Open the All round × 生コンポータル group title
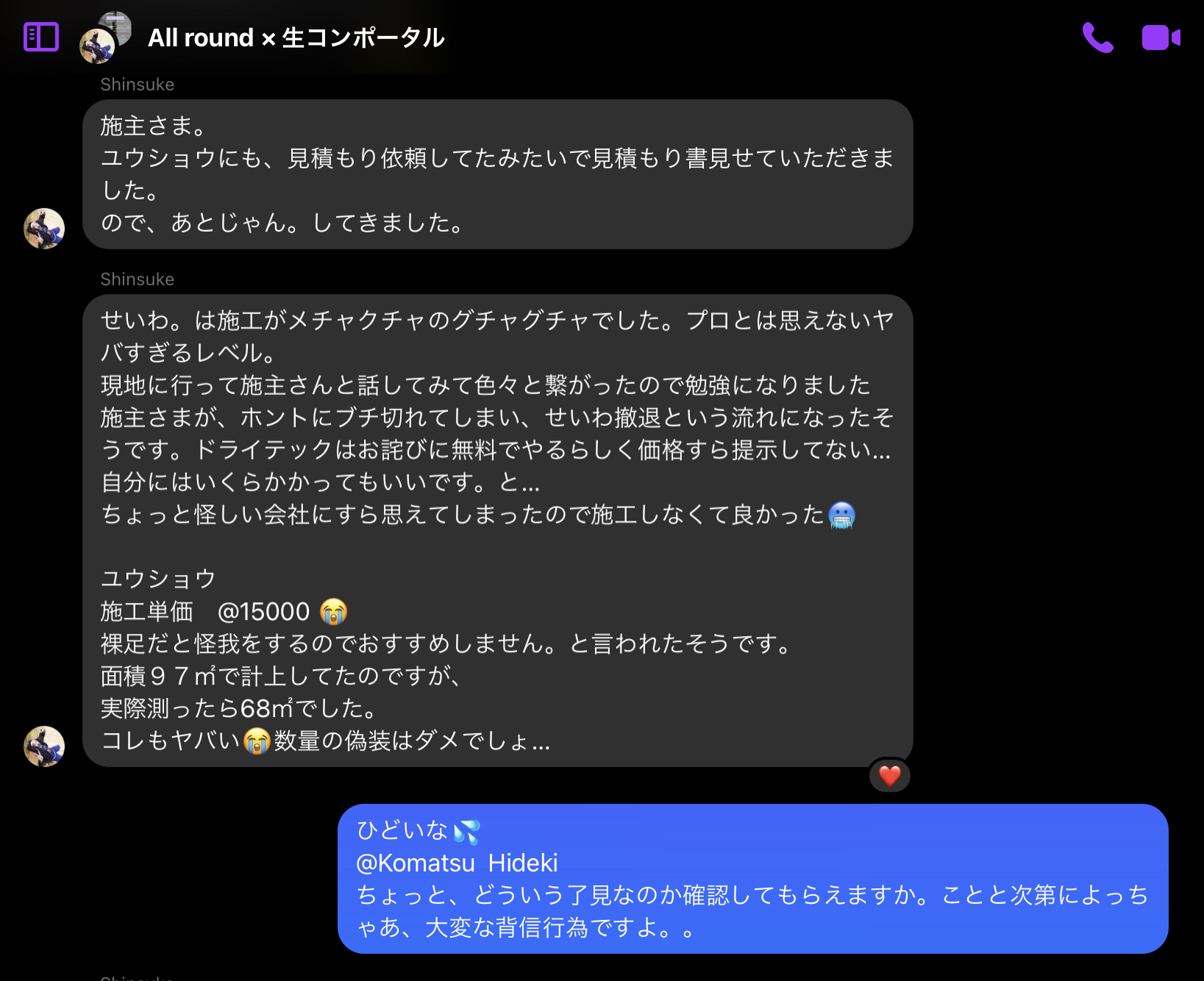Image resolution: width=1204 pixels, height=981 pixels. click(x=296, y=38)
